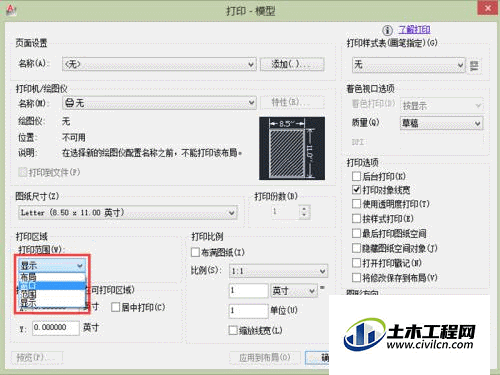This screenshot has height=375, width=500.
Task: Open the plot style table 无 dropdown
Action: point(408,65)
